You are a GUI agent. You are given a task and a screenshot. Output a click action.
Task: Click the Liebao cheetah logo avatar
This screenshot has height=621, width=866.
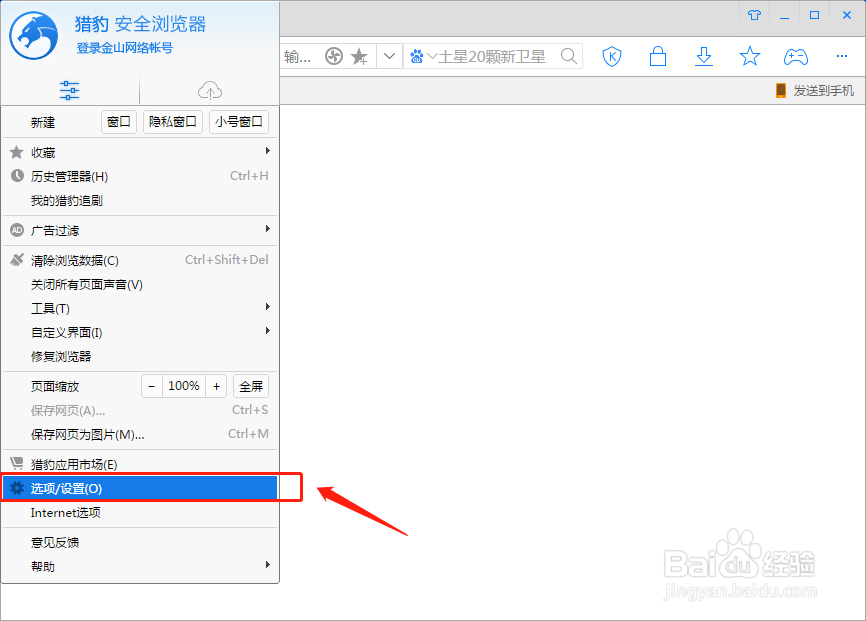33,35
